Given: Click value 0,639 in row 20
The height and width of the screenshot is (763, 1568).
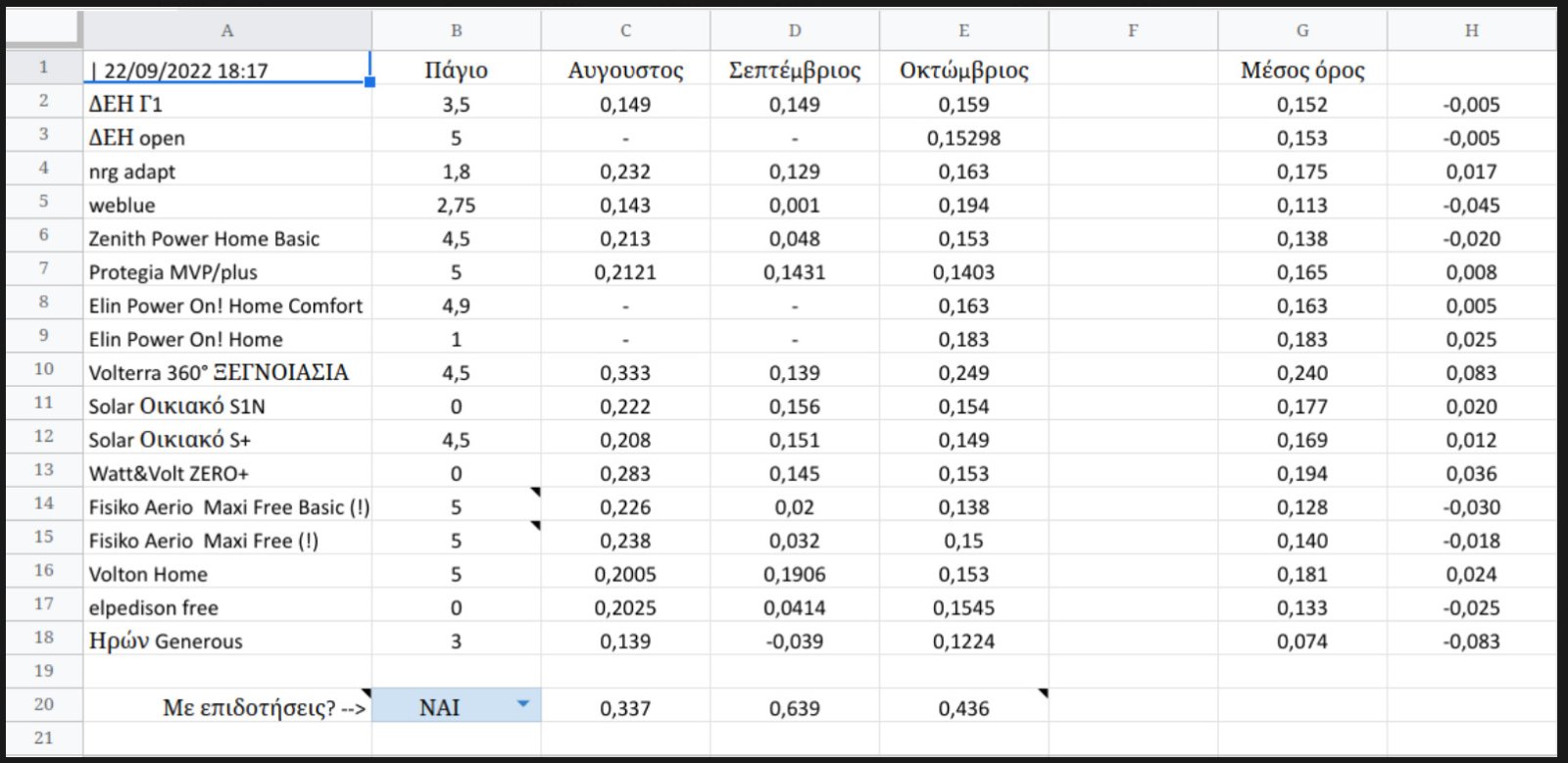Looking at the screenshot, I should 795,707.
